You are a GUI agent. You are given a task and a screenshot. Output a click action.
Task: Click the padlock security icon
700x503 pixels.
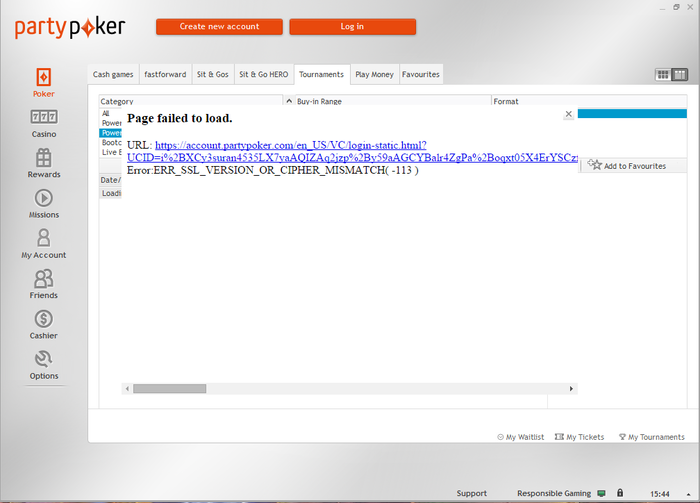pos(620,493)
